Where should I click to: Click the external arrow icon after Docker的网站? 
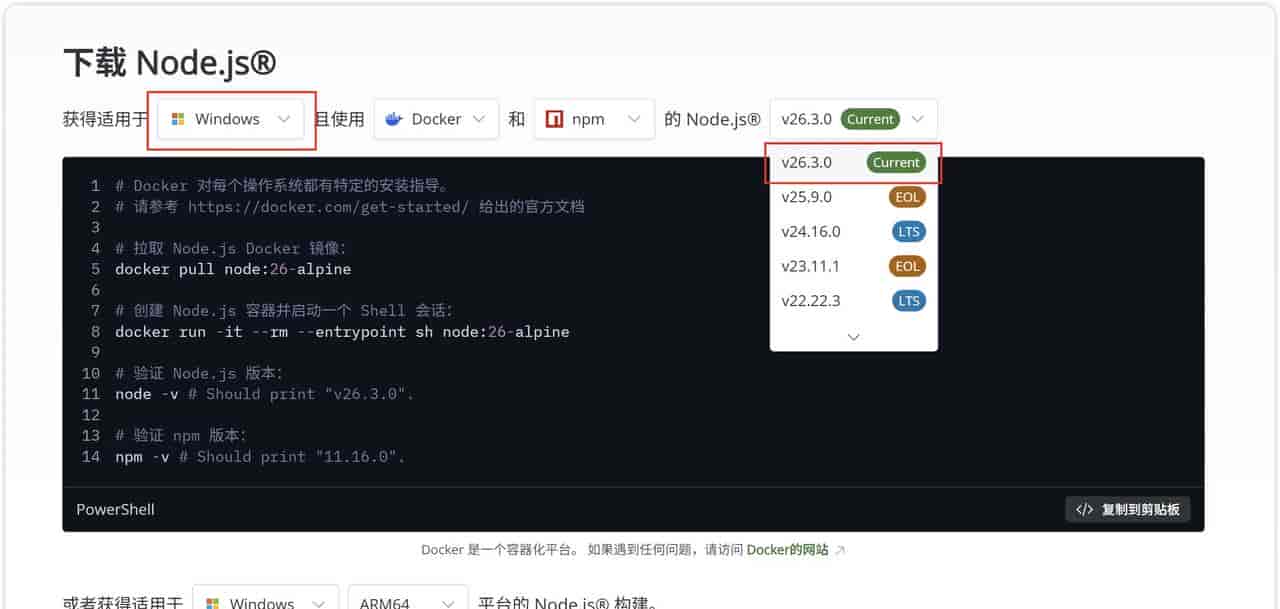[839, 550]
